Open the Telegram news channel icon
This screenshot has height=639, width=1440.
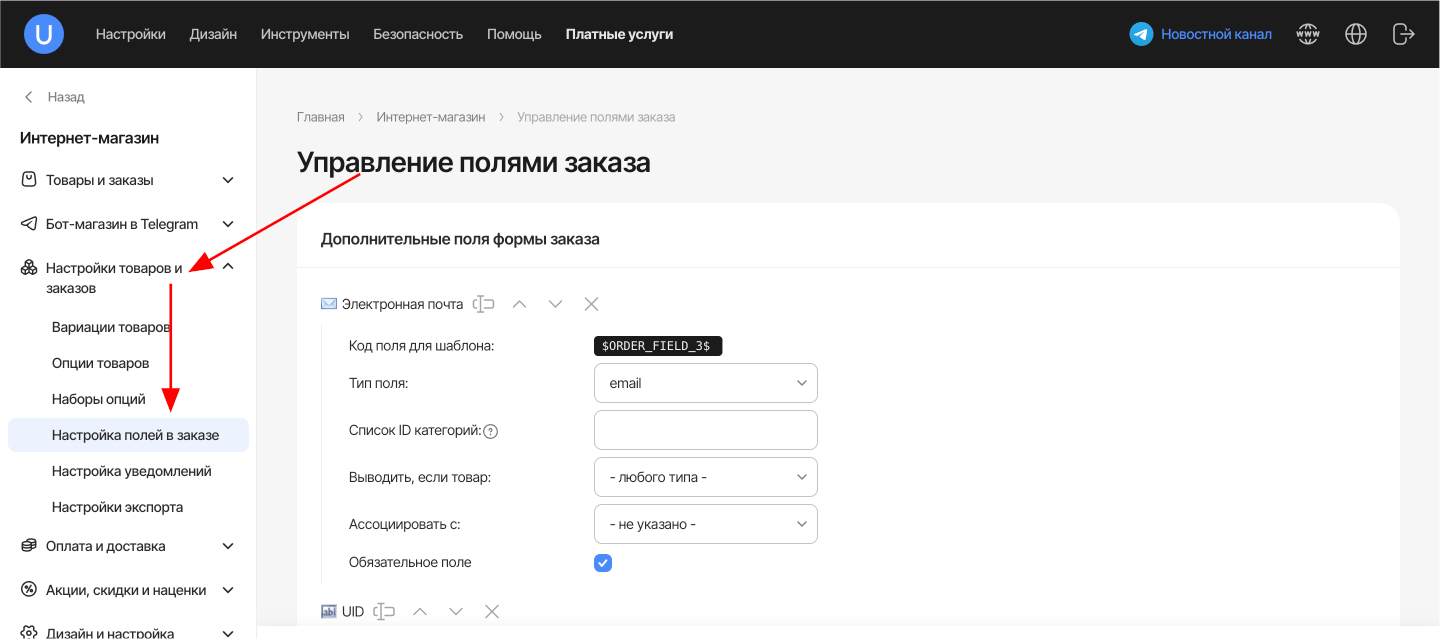click(1141, 34)
